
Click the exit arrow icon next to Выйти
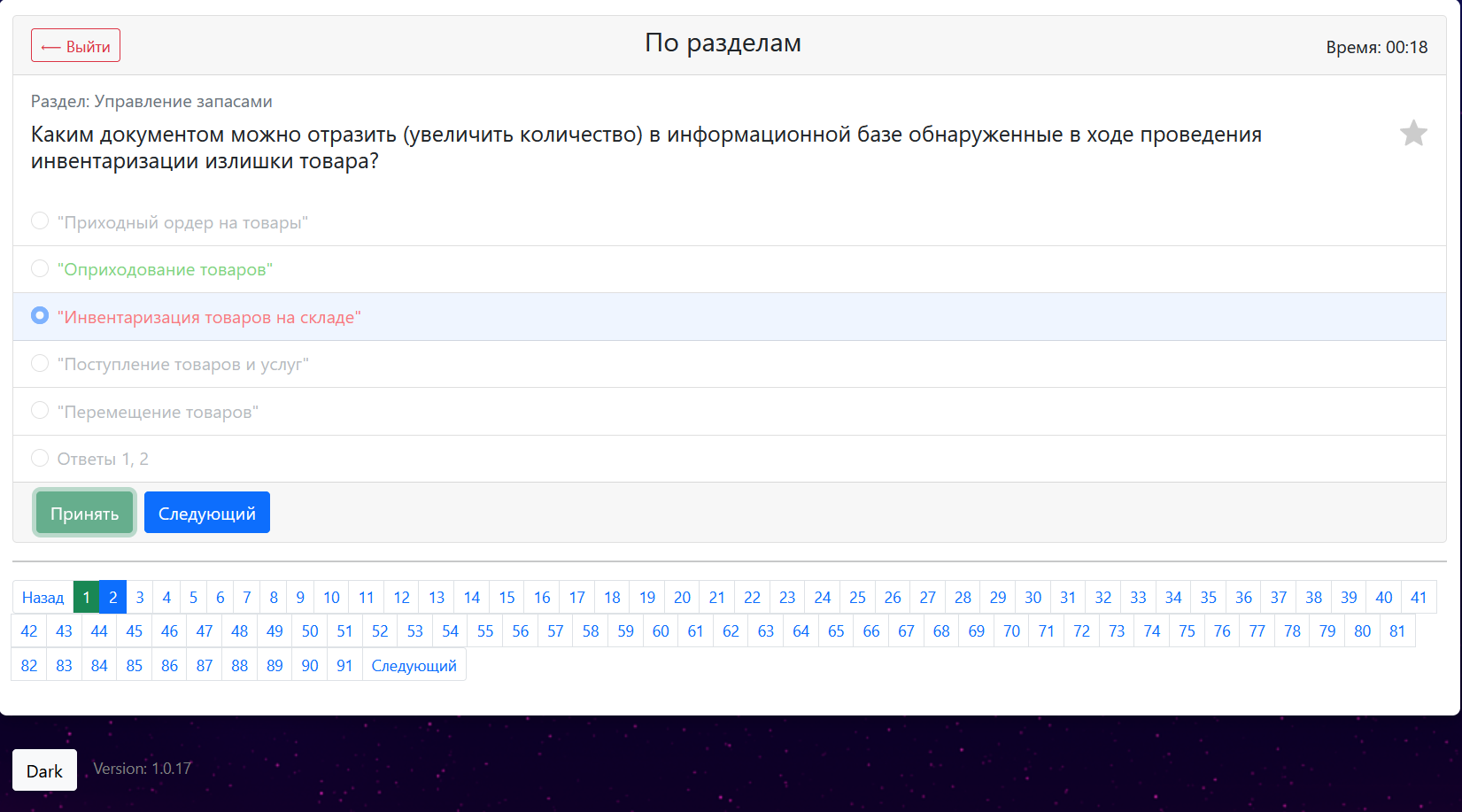pos(52,44)
